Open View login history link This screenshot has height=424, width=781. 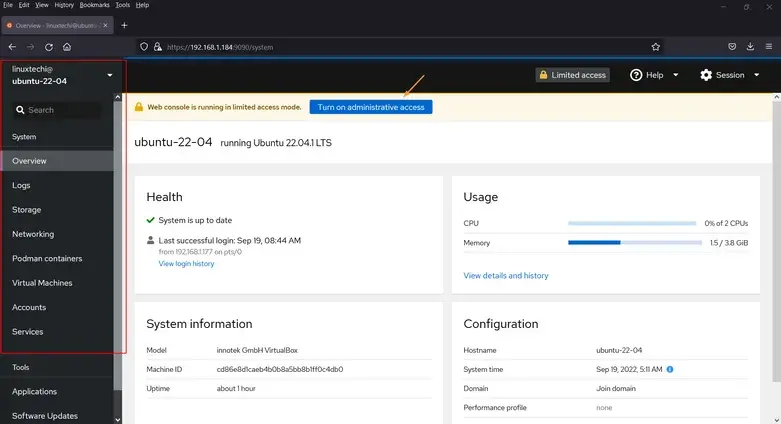186,264
